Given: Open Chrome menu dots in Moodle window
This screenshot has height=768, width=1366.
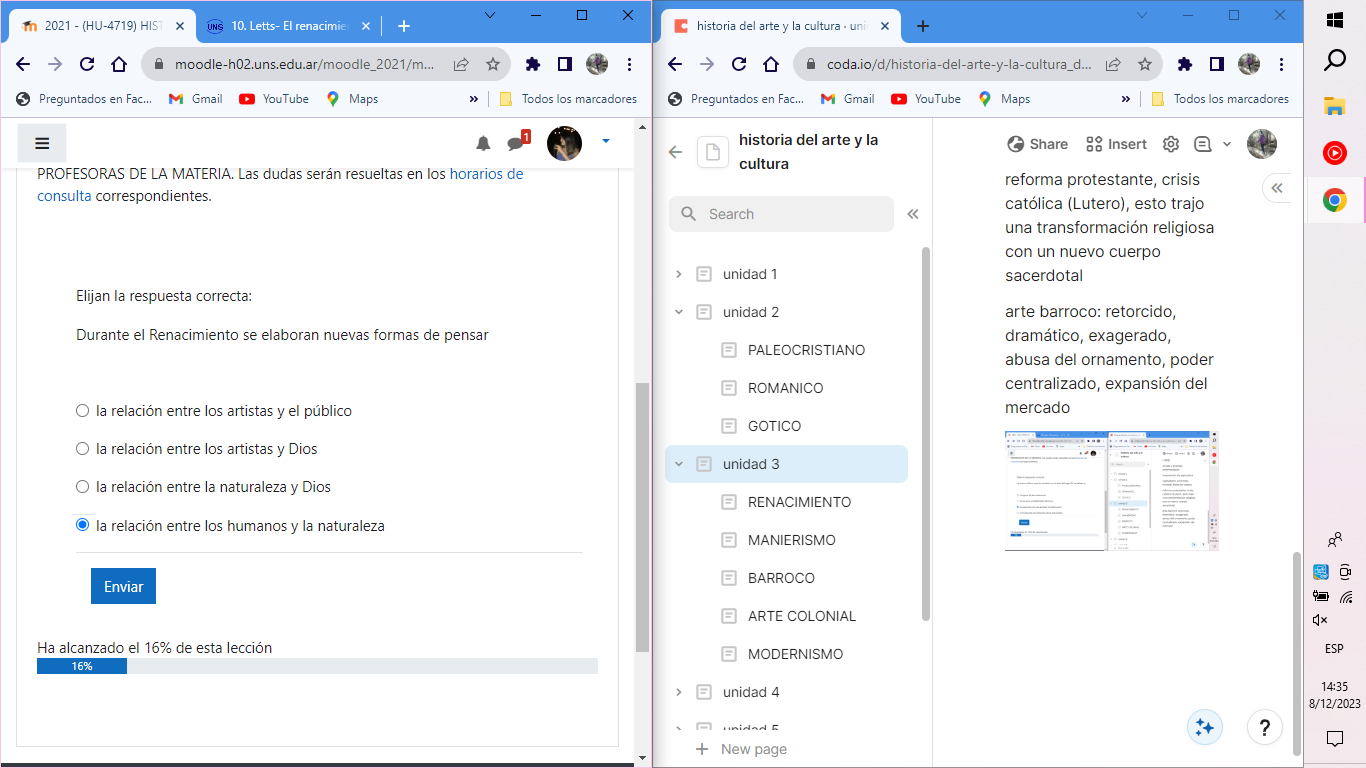Looking at the screenshot, I should [x=629, y=64].
